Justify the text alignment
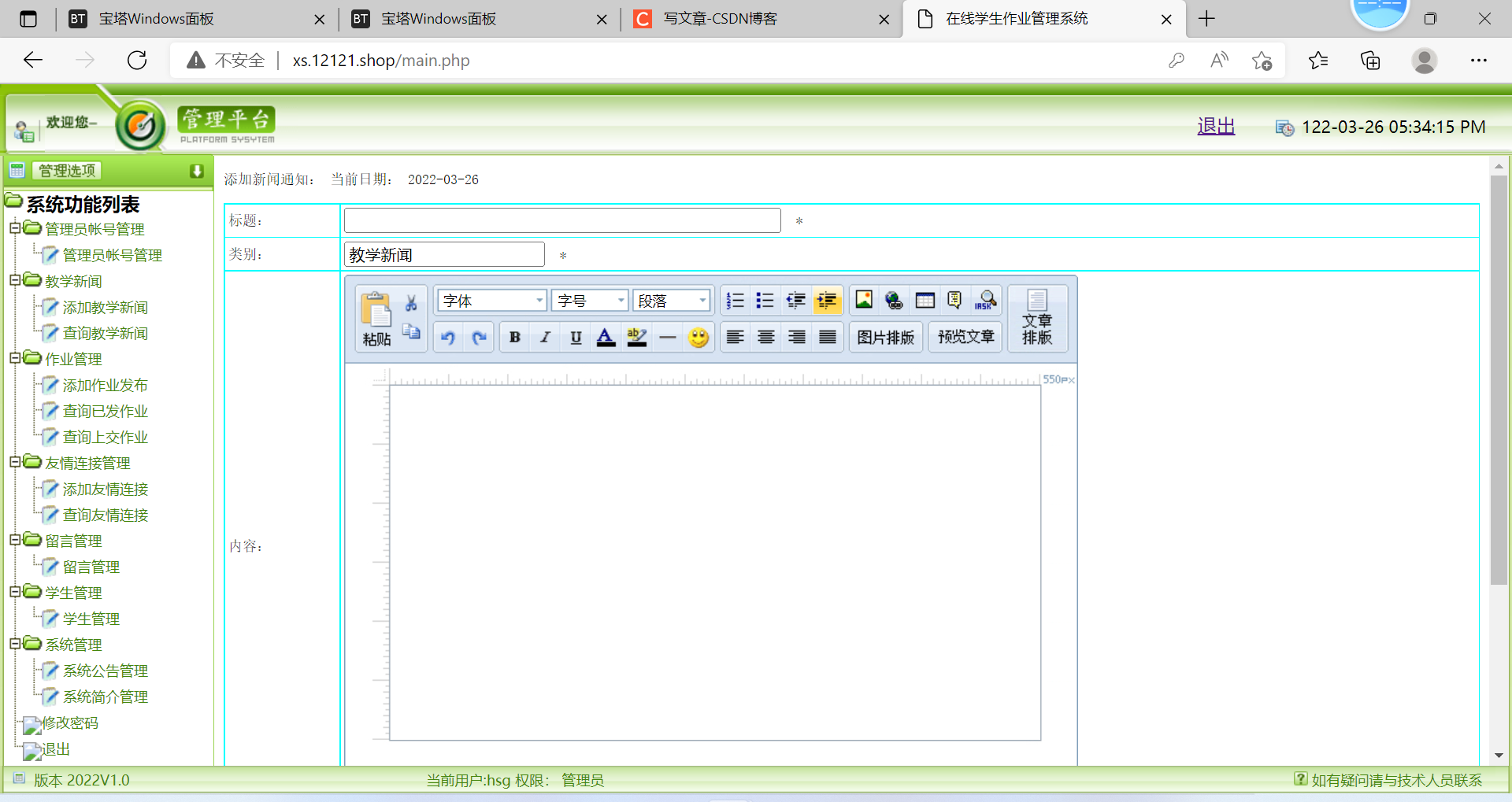1512x802 pixels. 828,338
